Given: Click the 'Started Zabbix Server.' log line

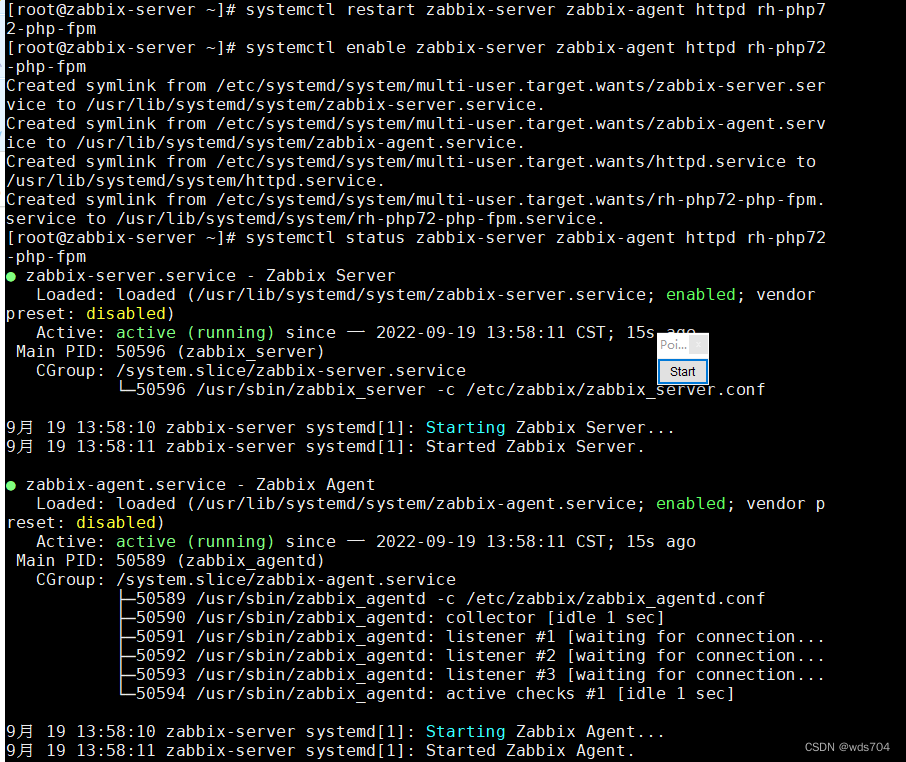Looking at the screenshot, I should 325,447.
